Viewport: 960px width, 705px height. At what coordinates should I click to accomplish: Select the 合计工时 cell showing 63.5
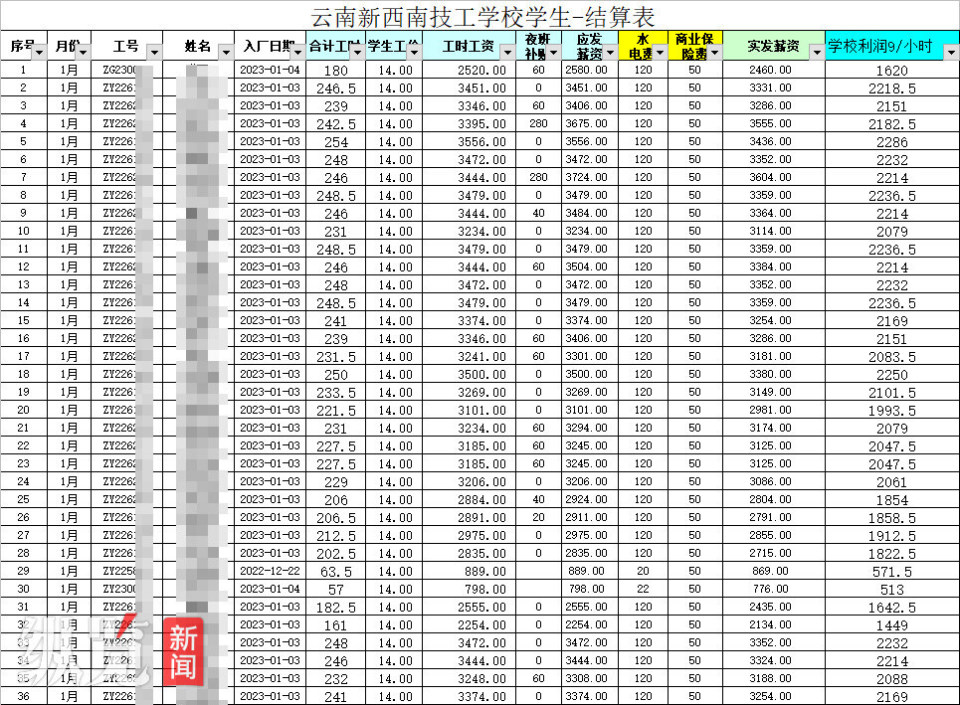[336, 572]
